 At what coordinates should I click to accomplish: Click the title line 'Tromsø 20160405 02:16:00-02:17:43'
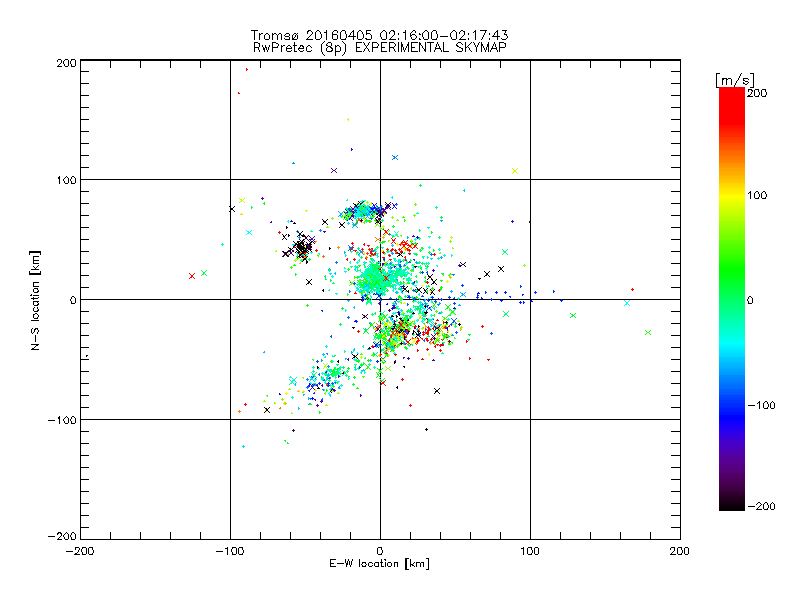coord(379,35)
